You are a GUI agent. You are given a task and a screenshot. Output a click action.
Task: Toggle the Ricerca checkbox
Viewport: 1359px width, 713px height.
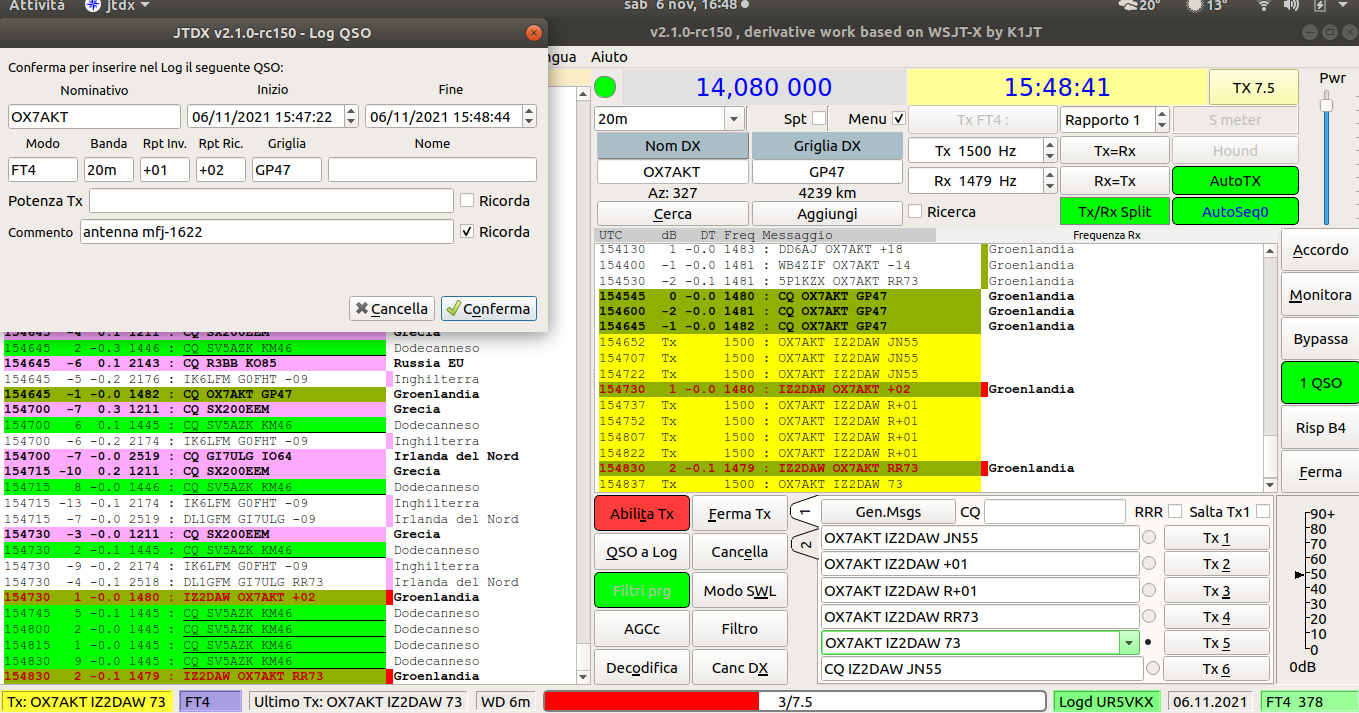(914, 211)
